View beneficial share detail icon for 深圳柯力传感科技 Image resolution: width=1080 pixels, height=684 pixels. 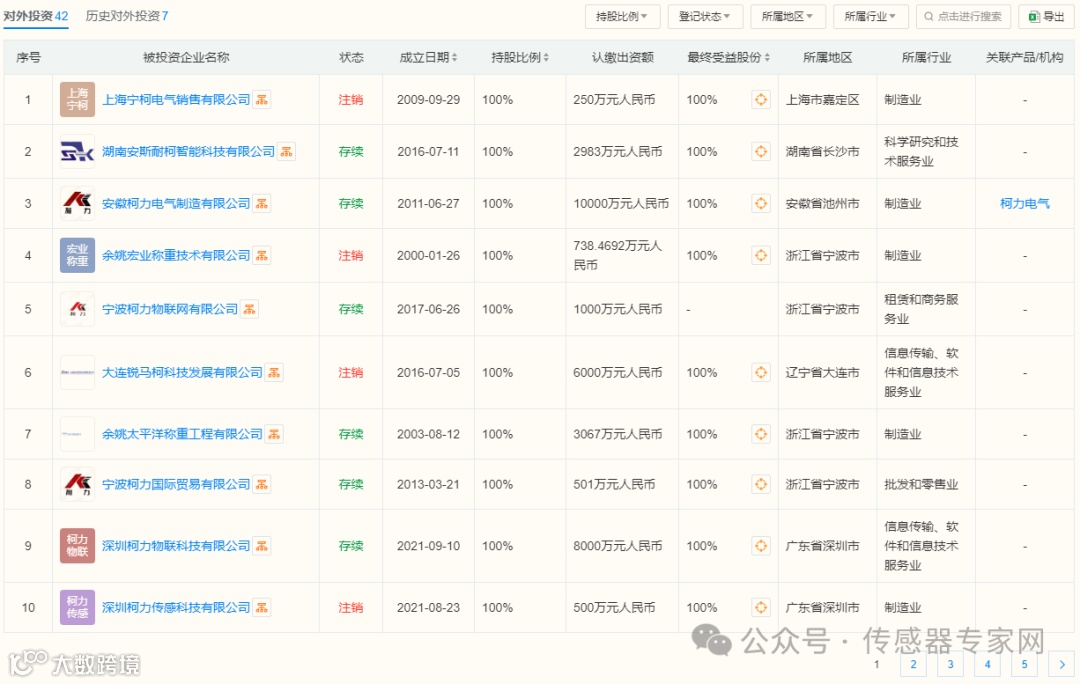click(761, 608)
